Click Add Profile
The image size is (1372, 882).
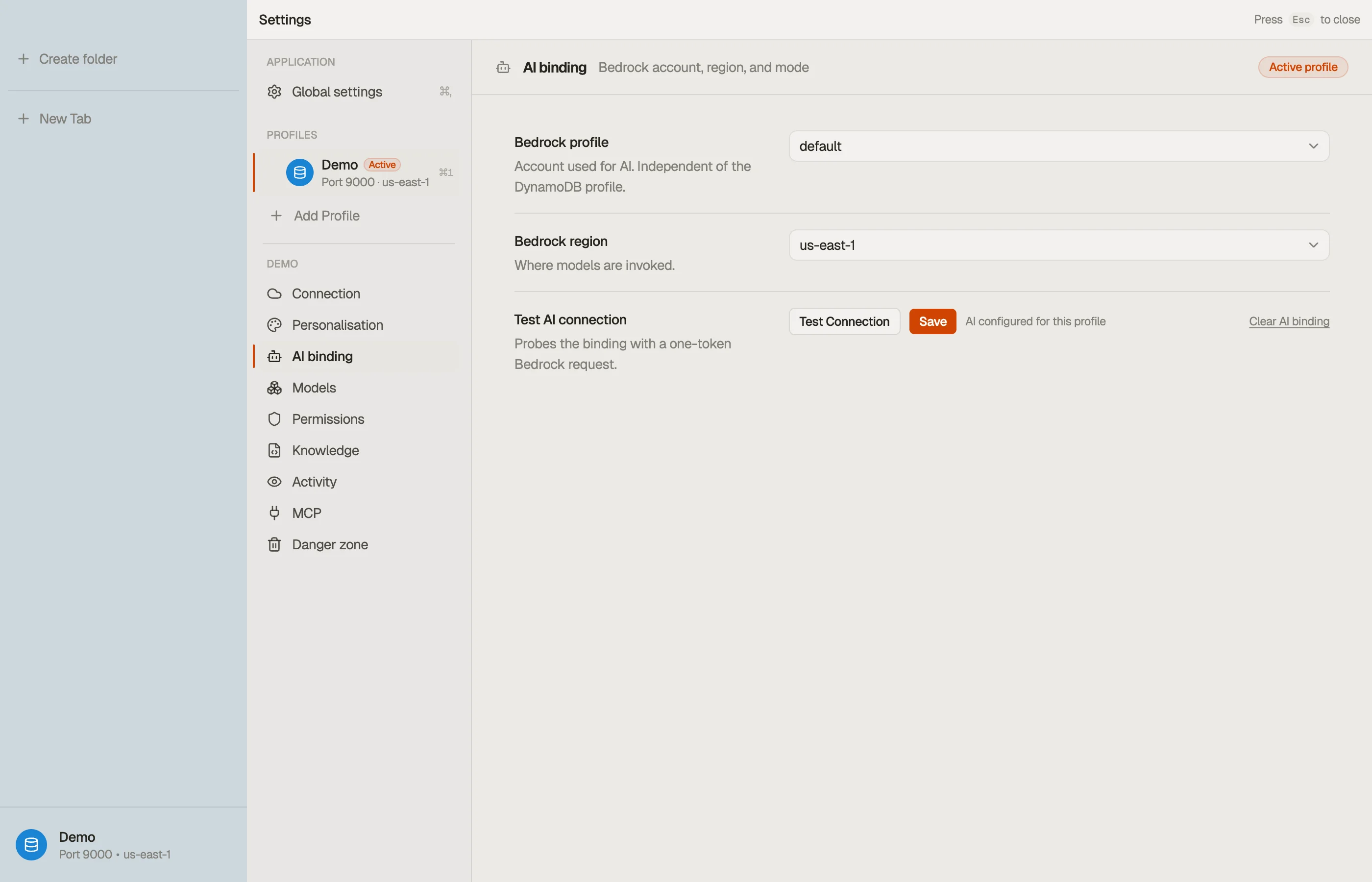tap(359, 216)
